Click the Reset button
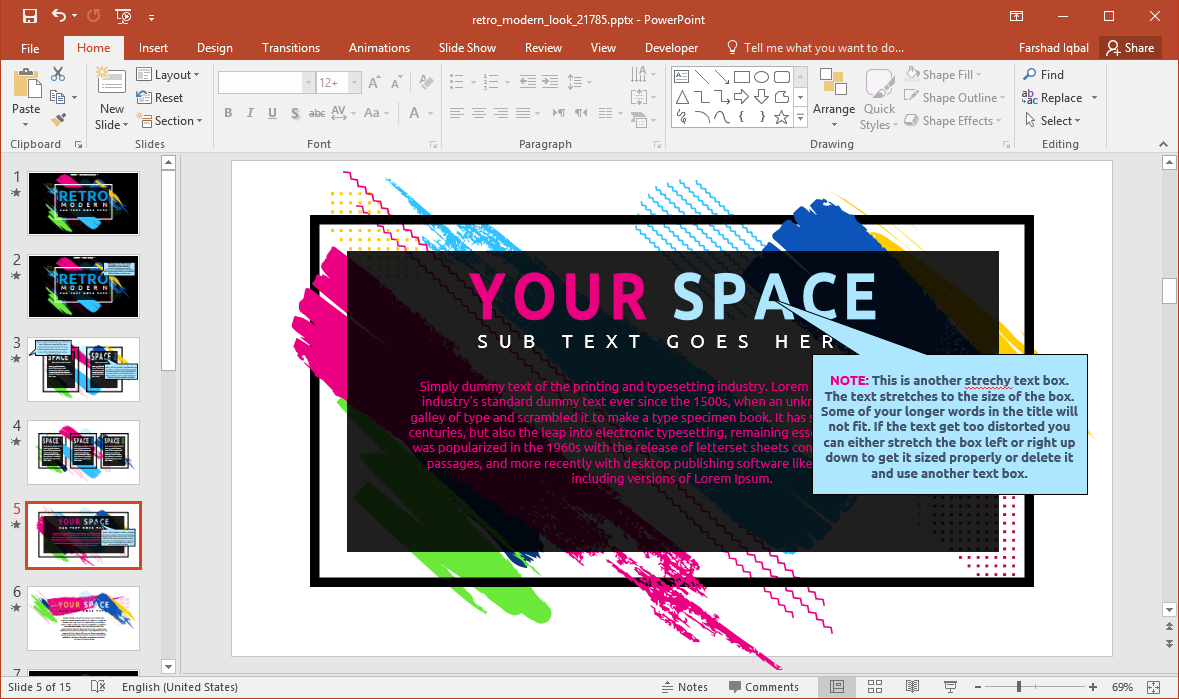The width and height of the screenshot is (1179, 699). pyautogui.click(x=159, y=98)
